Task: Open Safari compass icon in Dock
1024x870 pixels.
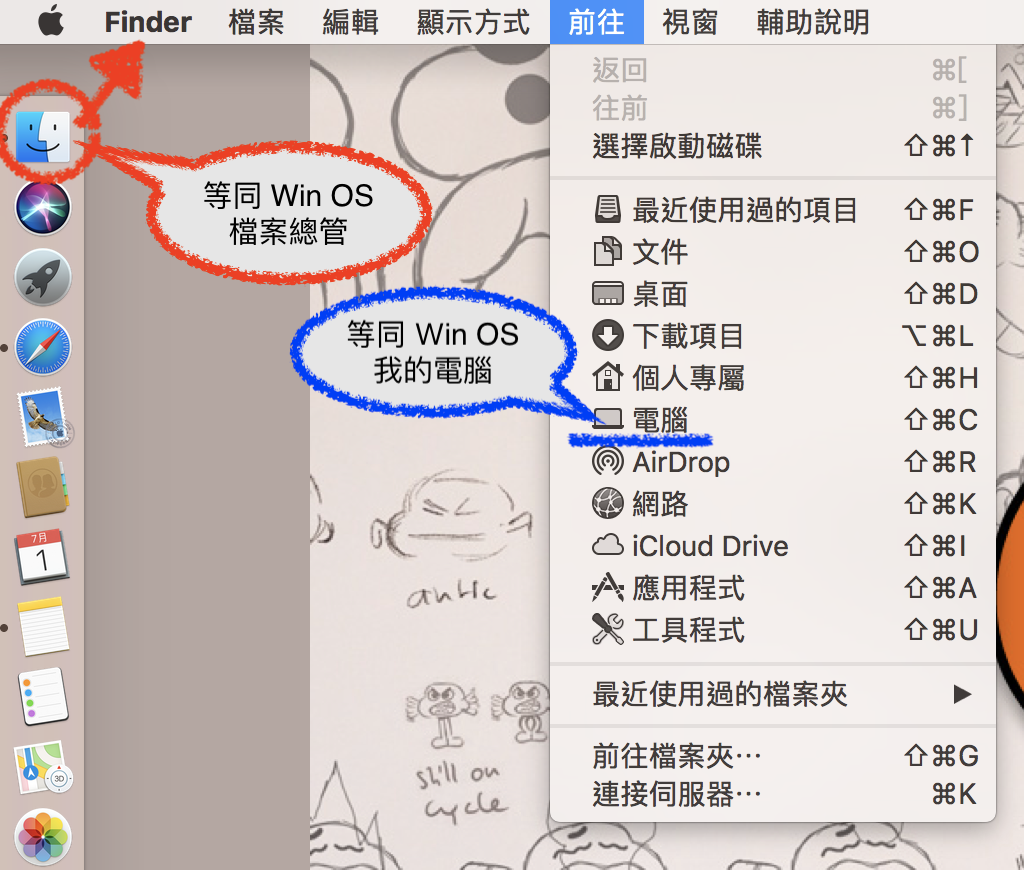Action: (x=43, y=347)
